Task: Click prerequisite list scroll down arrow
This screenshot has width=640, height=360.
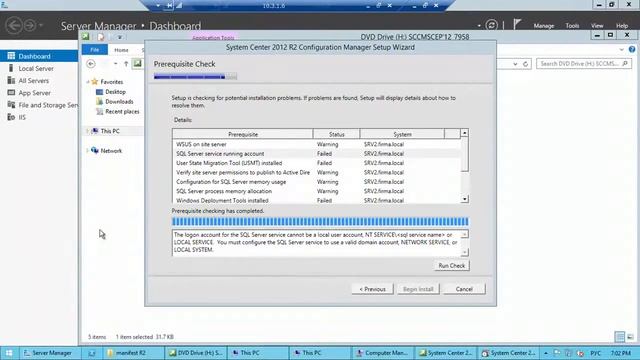Action: [x=464, y=199]
